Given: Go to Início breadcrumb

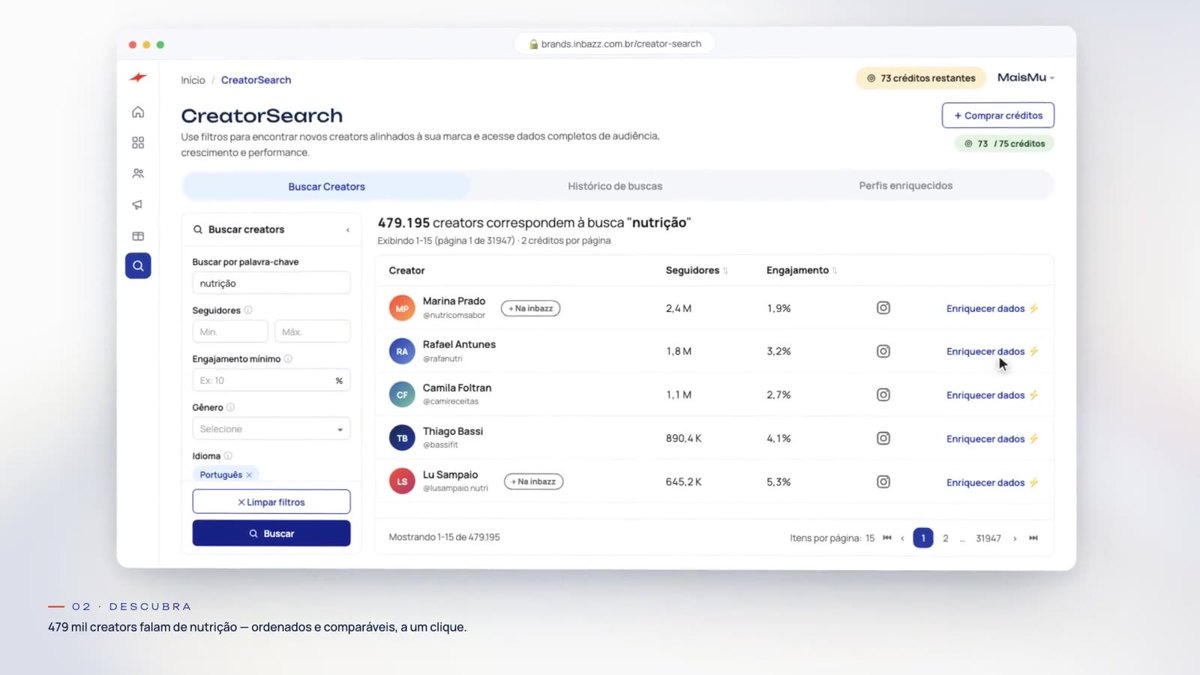Looking at the screenshot, I should coord(193,80).
